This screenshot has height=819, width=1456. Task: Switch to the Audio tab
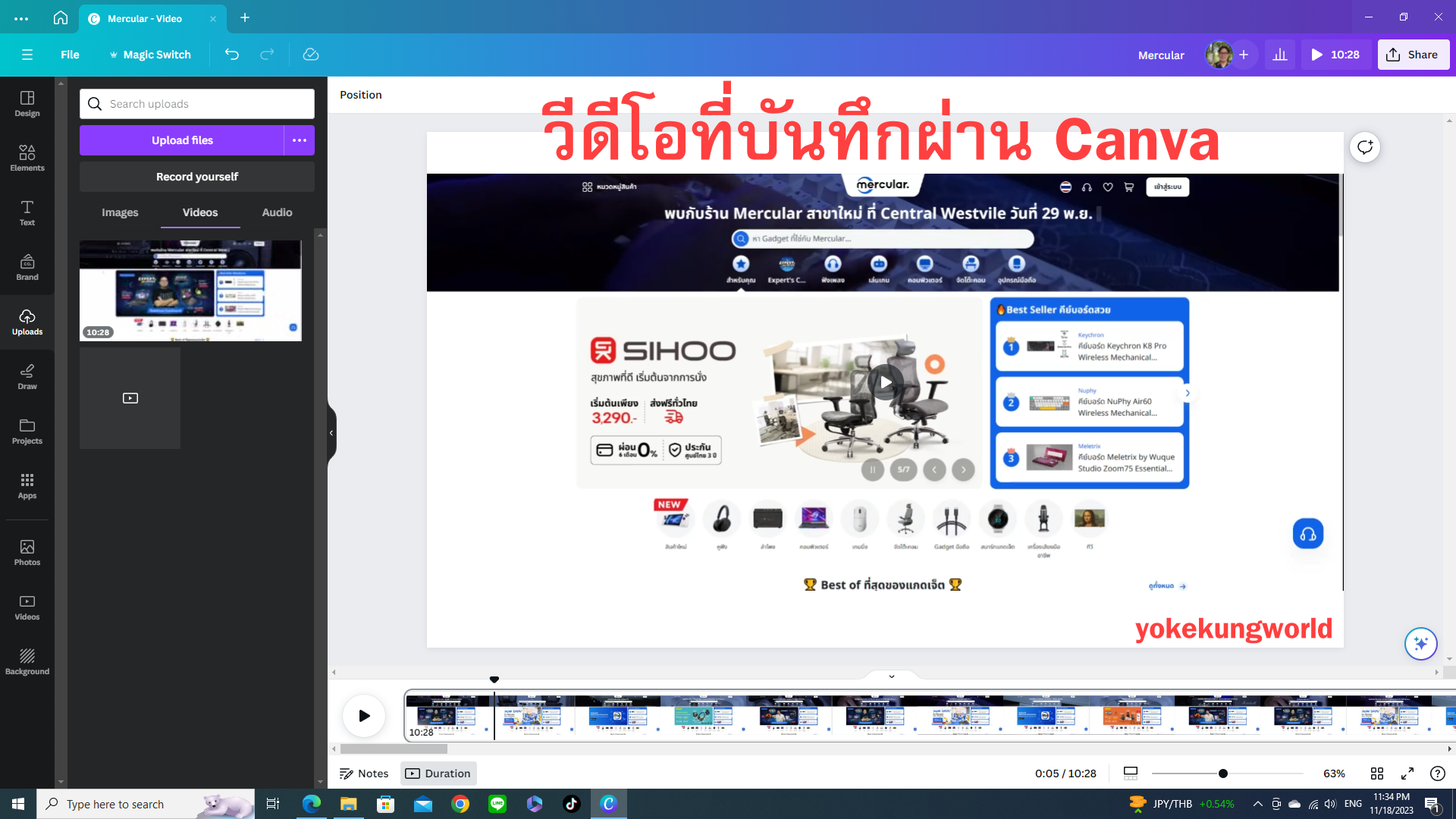[x=277, y=212]
